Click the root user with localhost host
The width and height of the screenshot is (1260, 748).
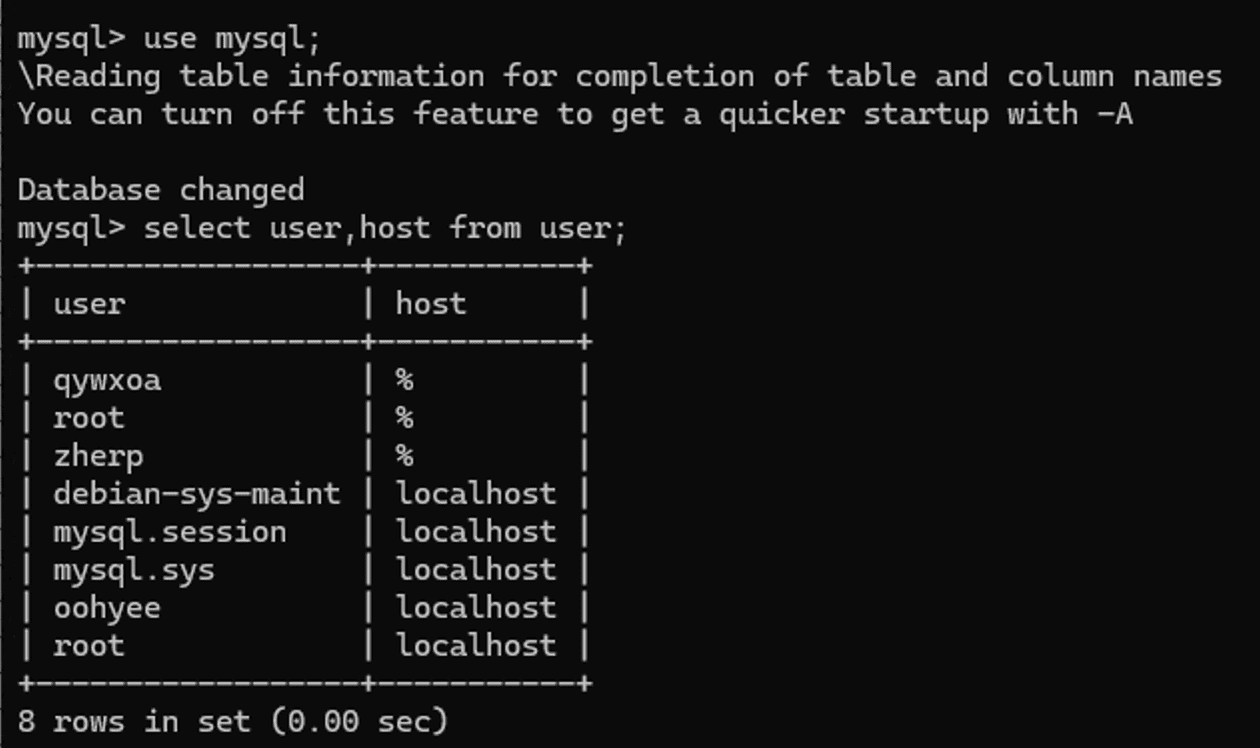(x=89, y=646)
